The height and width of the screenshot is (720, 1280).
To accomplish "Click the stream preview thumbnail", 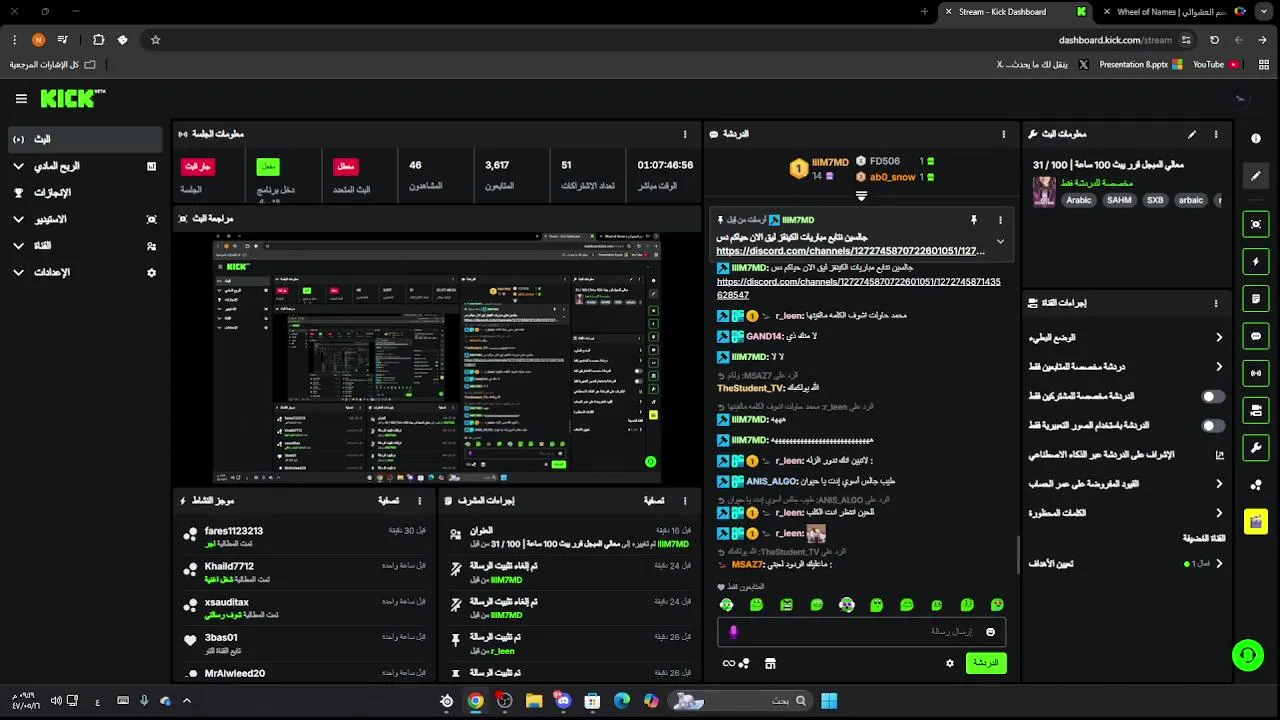I will [x=437, y=360].
